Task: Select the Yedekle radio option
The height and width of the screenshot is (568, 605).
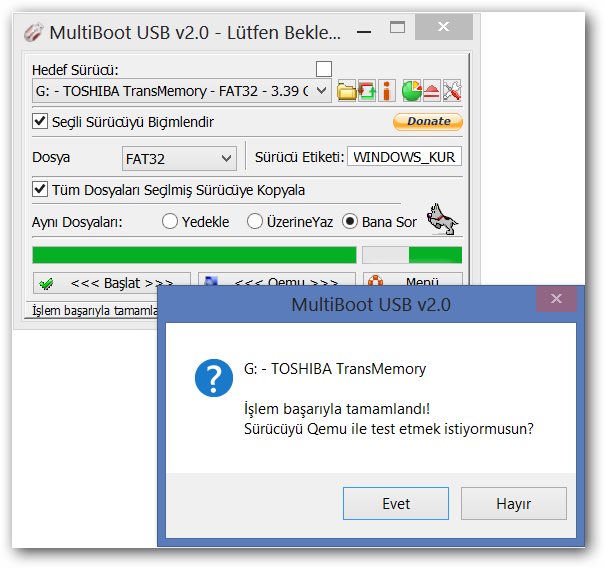Action: pos(170,222)
